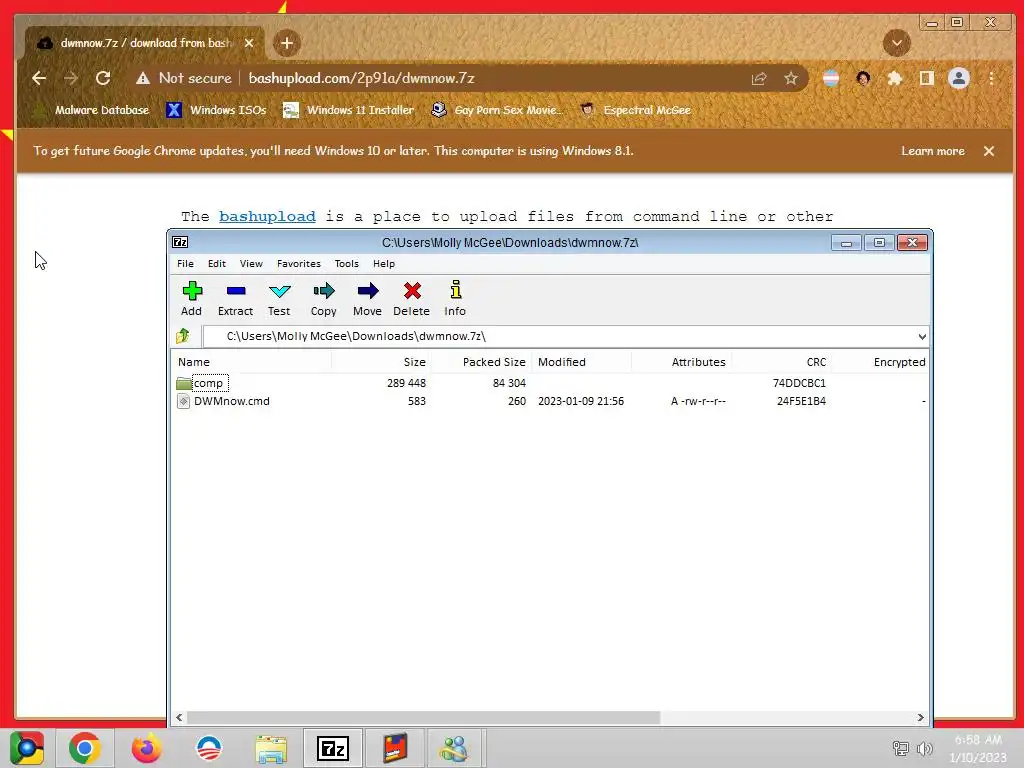1024x768 pixels.
Task: Click the size value 289 448
Action: (406, 383)
